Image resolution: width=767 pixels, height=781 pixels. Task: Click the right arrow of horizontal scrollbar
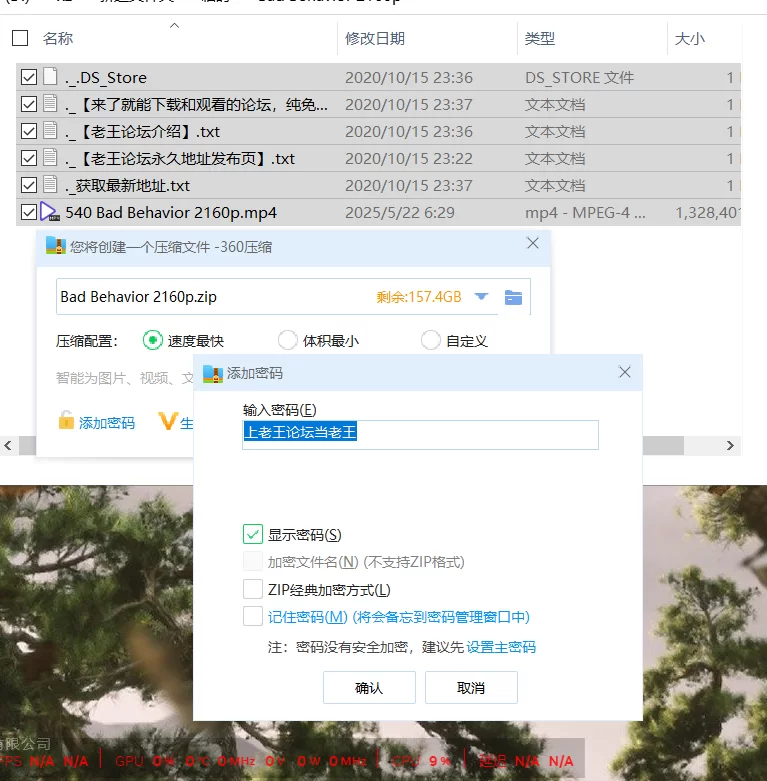pos(730,445)
